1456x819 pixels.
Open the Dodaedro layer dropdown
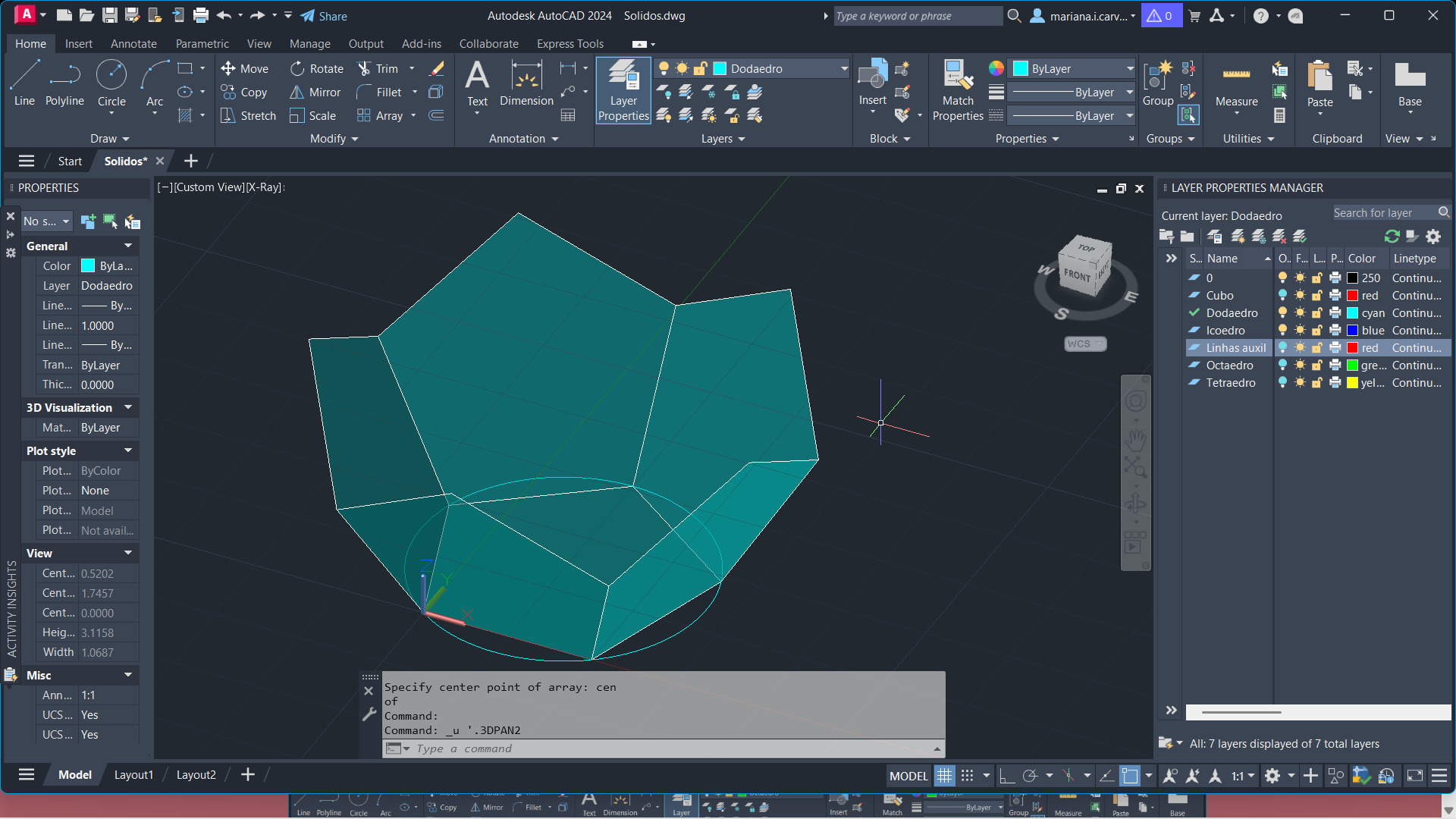(844, 68)
